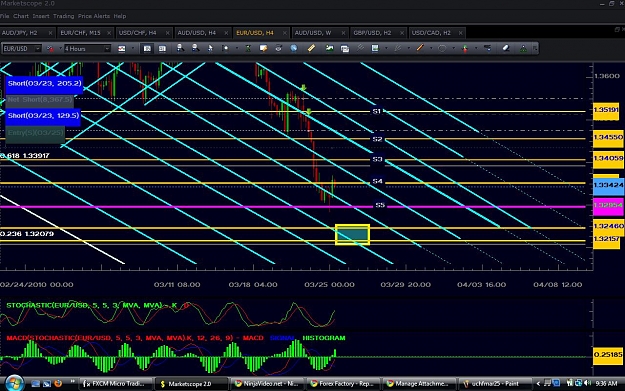Open the File menu
Screen dimensions: 625x391
click(x=4, y=16)
